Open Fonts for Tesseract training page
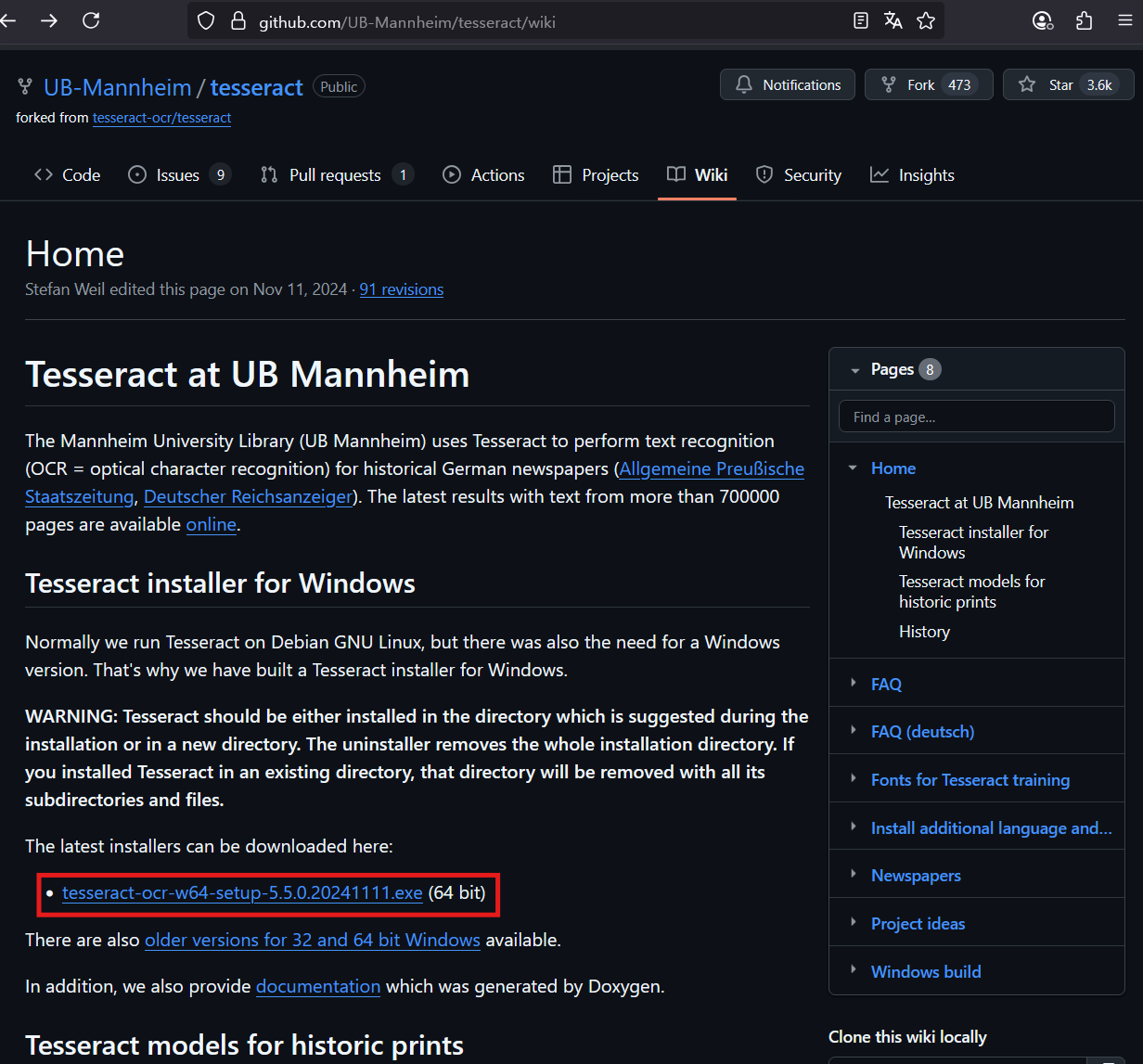This screenshot has height=1064, width=1143. tap(970, 780)
